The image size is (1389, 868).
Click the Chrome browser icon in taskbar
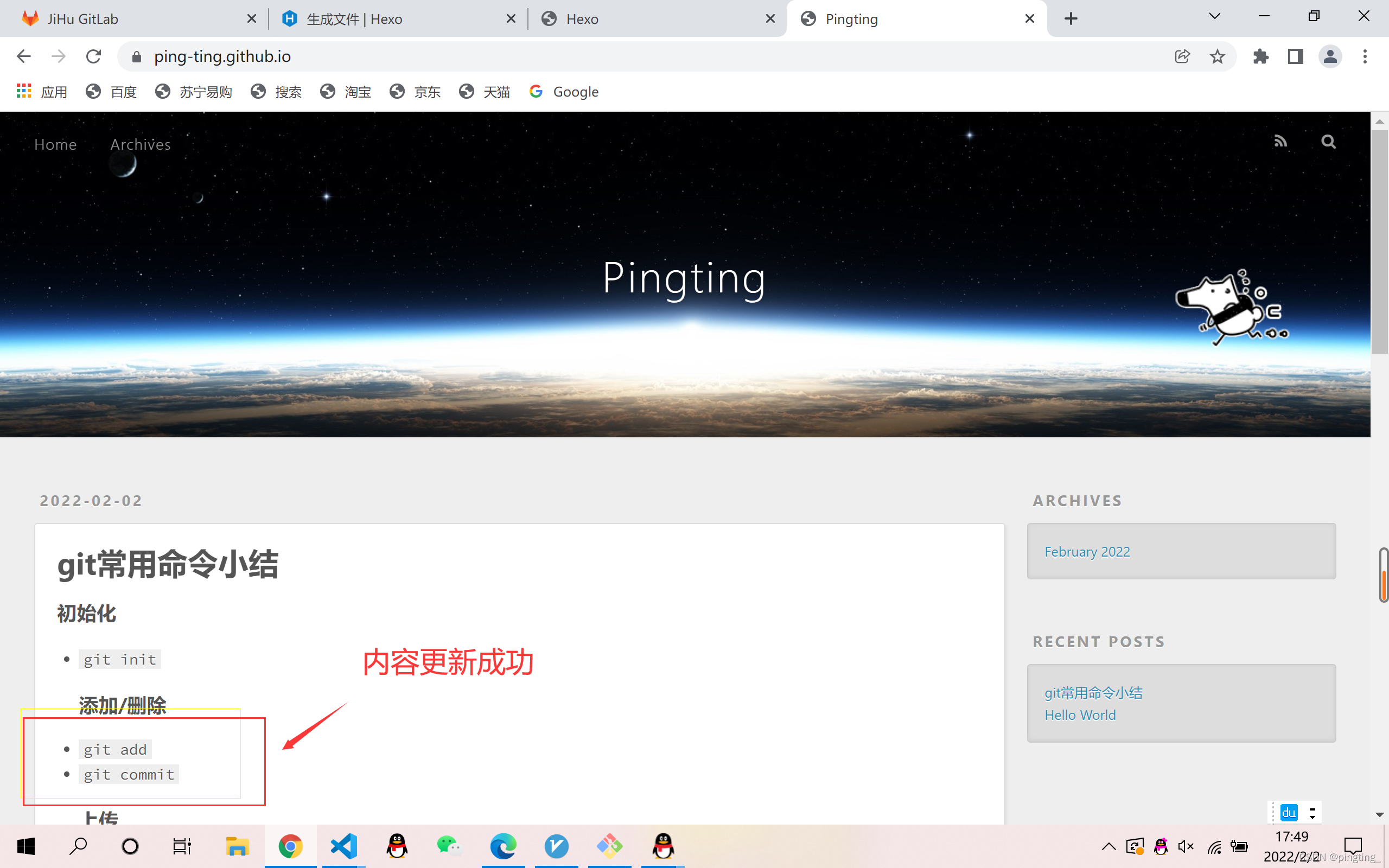(x=290, y=846)
